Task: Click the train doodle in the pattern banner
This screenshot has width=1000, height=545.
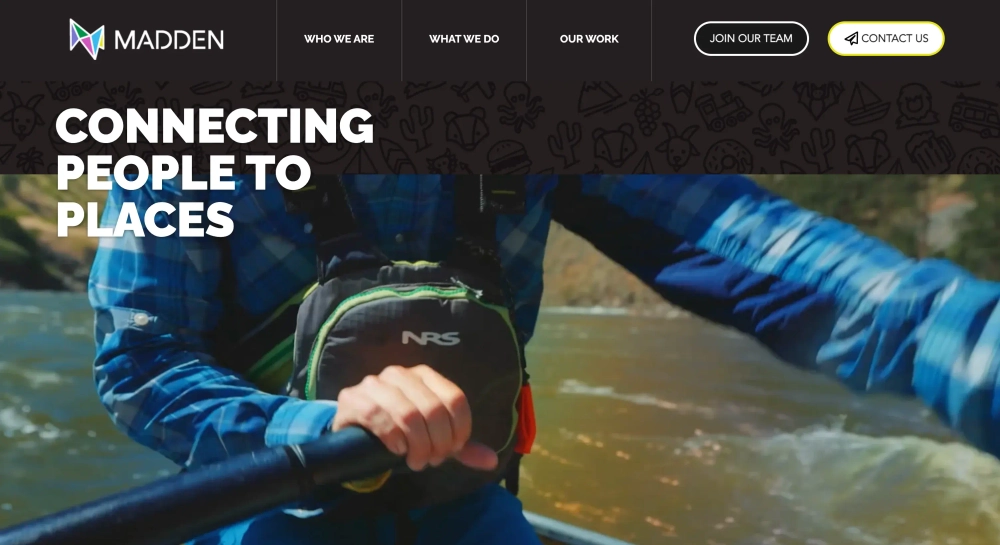Action: 723,110
